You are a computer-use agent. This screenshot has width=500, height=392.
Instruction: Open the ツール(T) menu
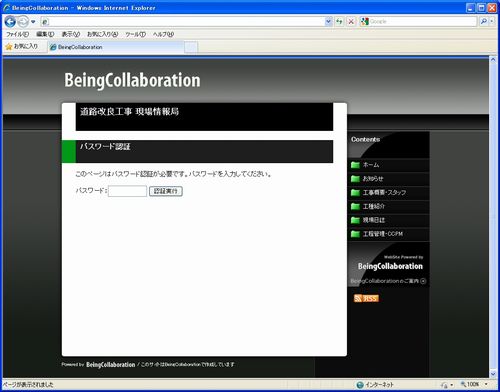tap(135, 34)
